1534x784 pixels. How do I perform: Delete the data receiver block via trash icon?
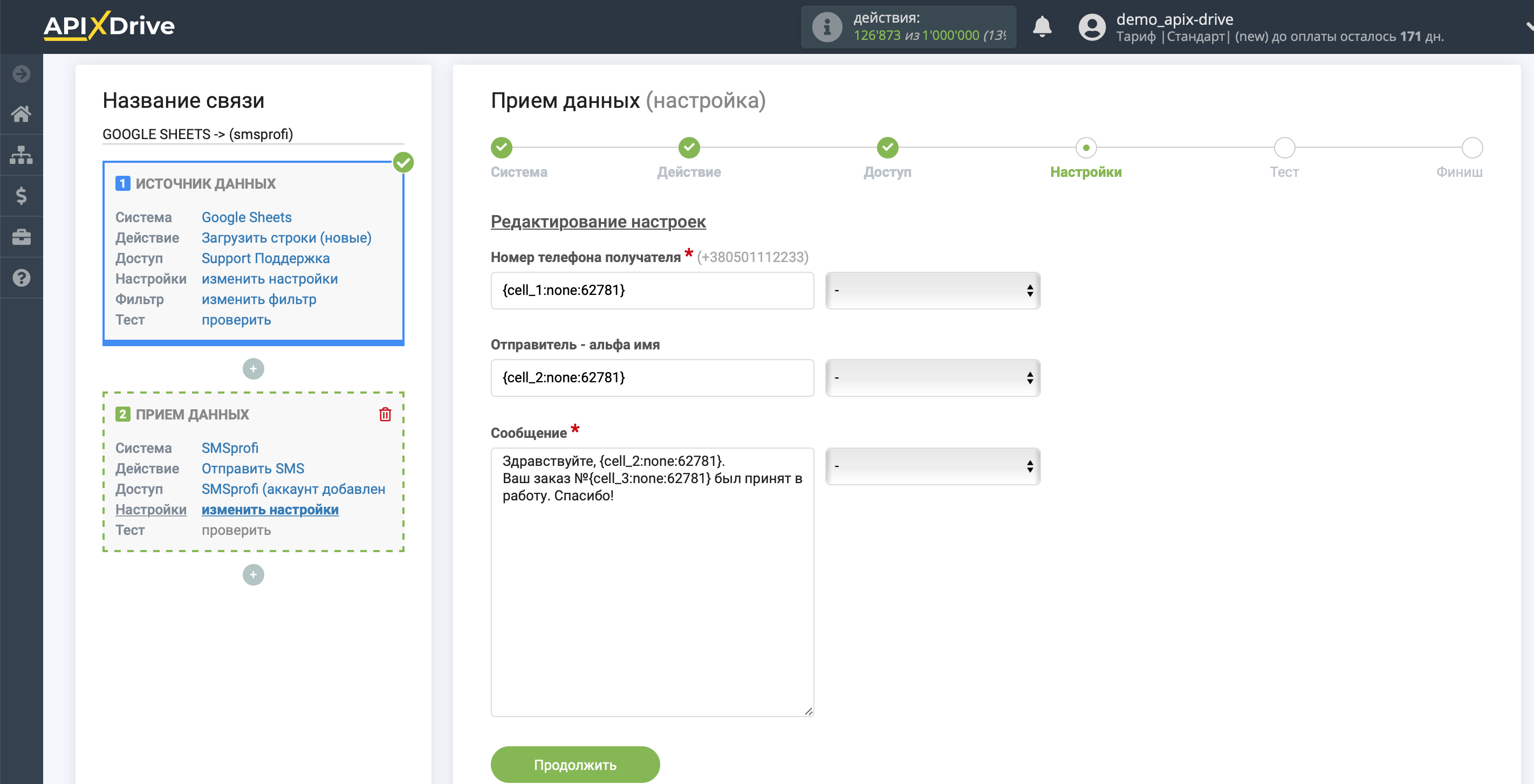(385, 414)
